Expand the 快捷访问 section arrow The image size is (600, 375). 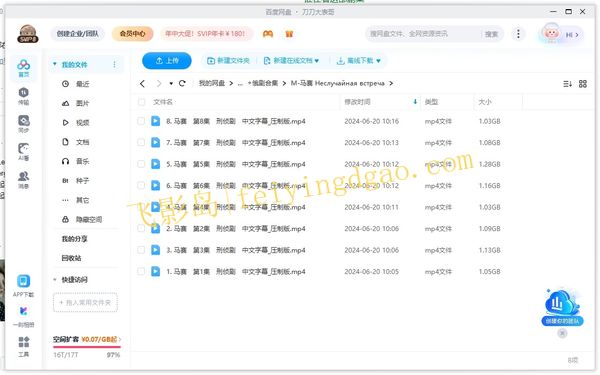(x=55, y=280)
